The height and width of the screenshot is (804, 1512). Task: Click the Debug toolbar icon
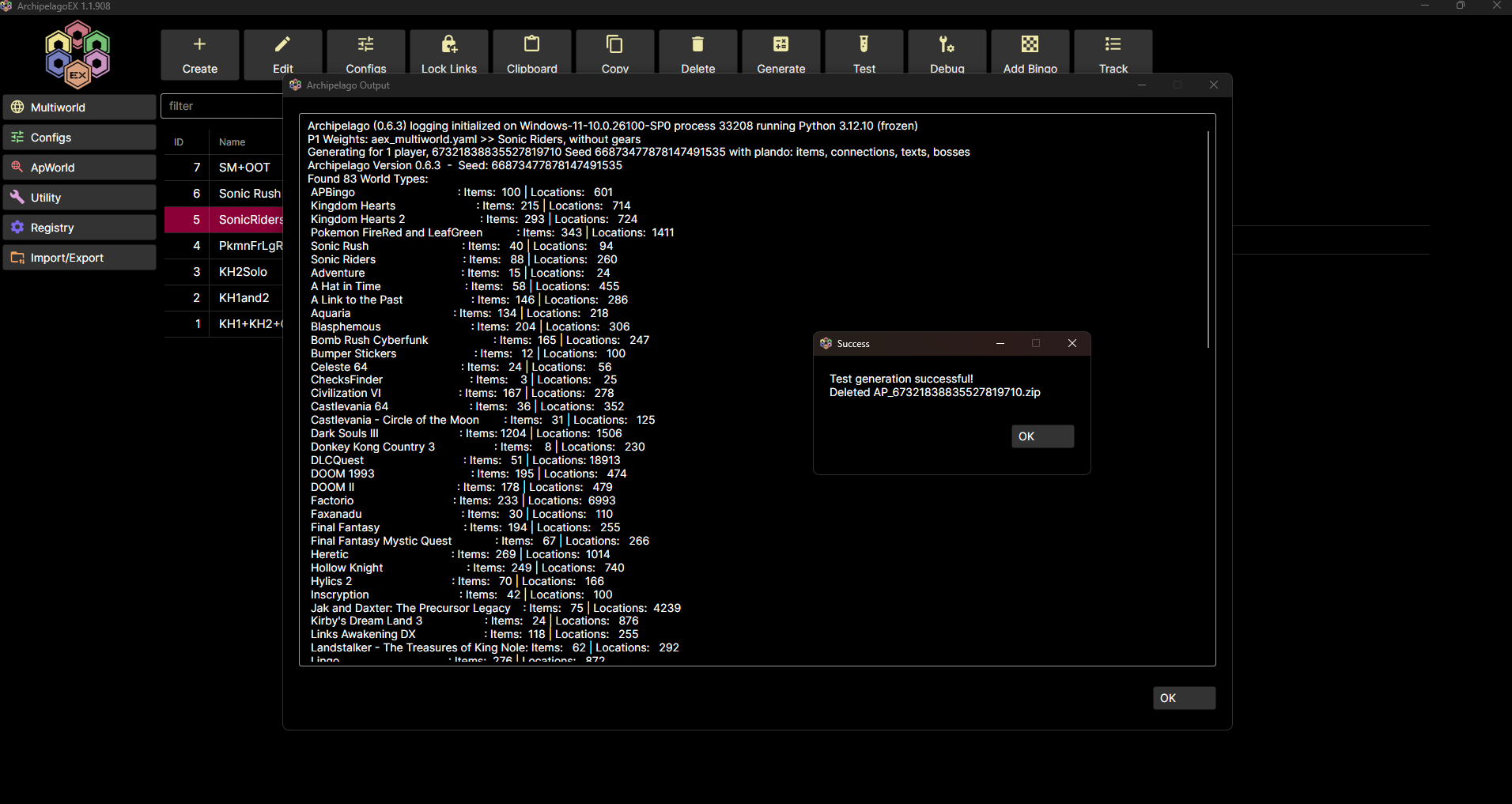pyautogui.click(x=947, y=44)
